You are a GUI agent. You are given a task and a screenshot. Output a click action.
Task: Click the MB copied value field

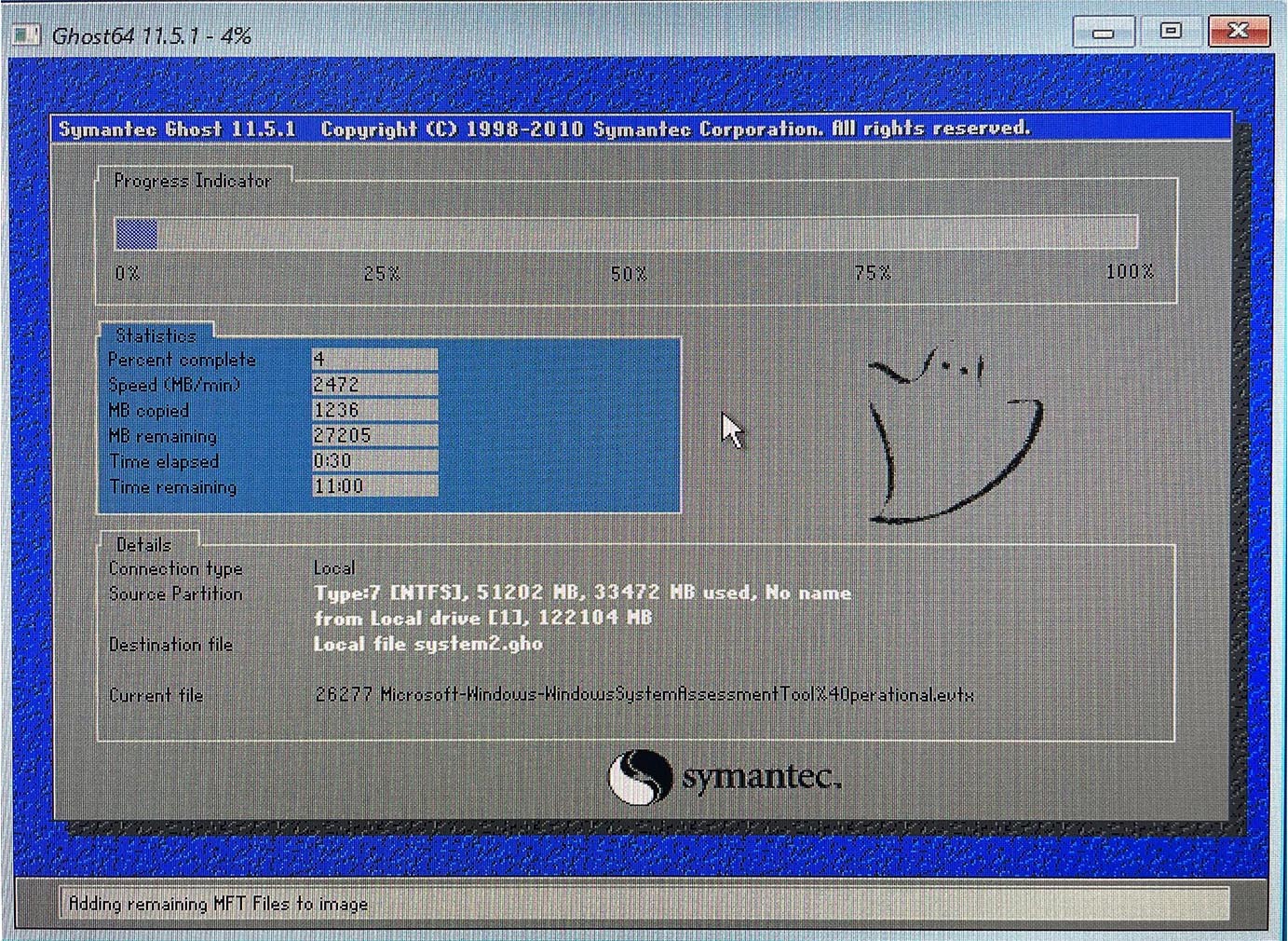pos(374,410)
